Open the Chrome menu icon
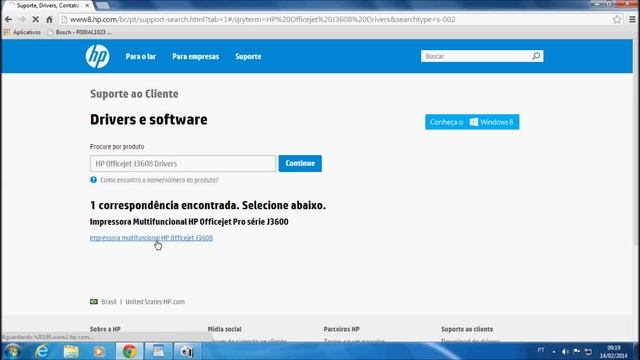640x360 pixels. point(632,19)
